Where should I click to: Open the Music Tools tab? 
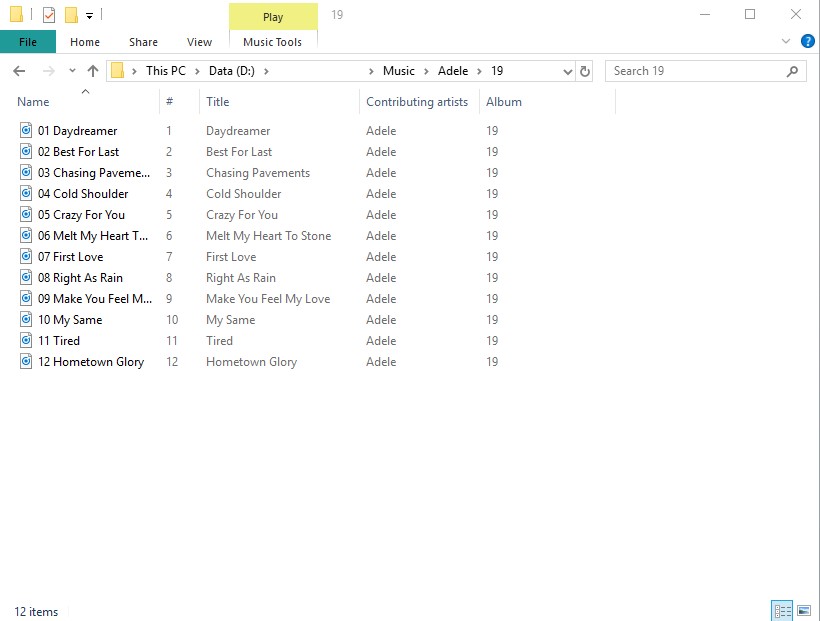click(x=272, y=42)
